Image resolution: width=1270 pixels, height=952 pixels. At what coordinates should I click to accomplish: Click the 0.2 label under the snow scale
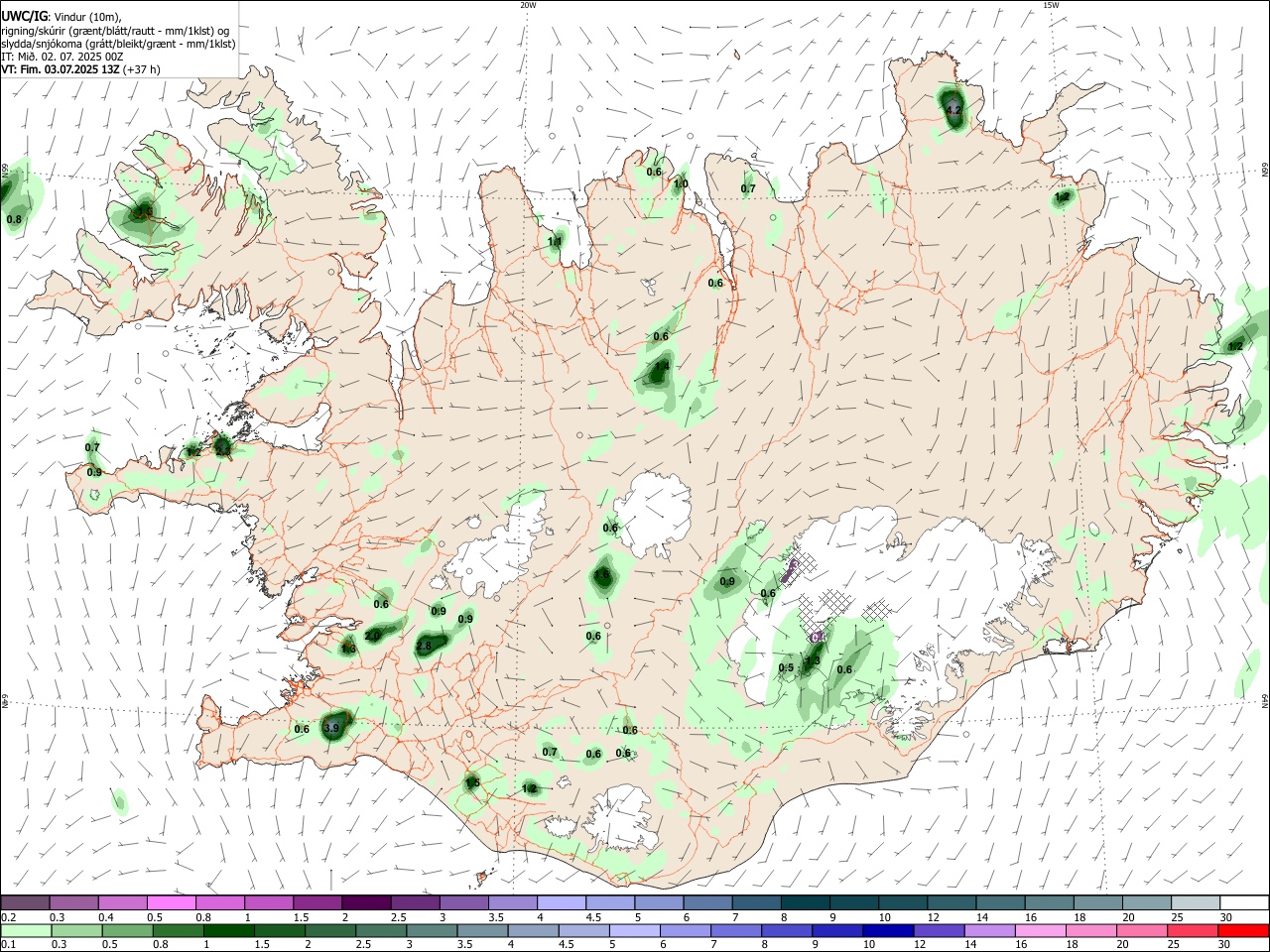(8, 917)
